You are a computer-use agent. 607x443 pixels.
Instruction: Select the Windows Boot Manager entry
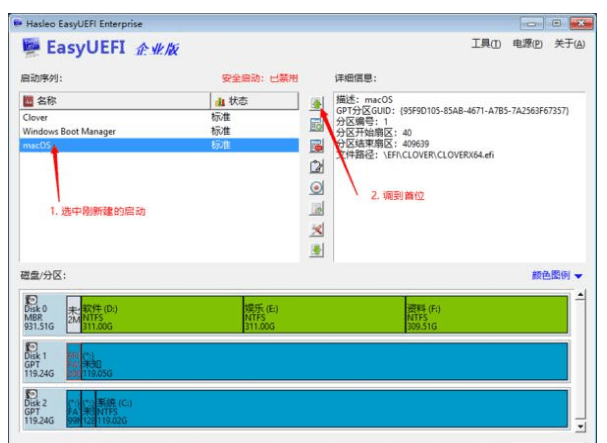159,131
